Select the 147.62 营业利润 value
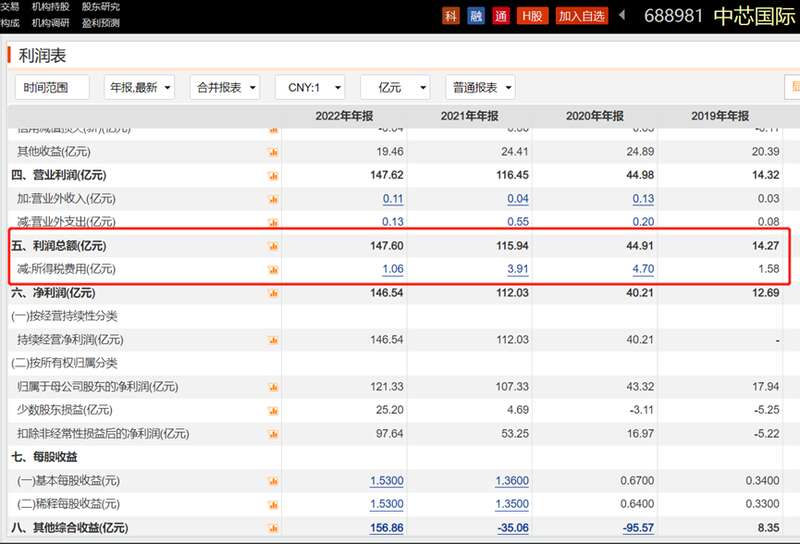 pyautogui.click(x=387, y=175)
